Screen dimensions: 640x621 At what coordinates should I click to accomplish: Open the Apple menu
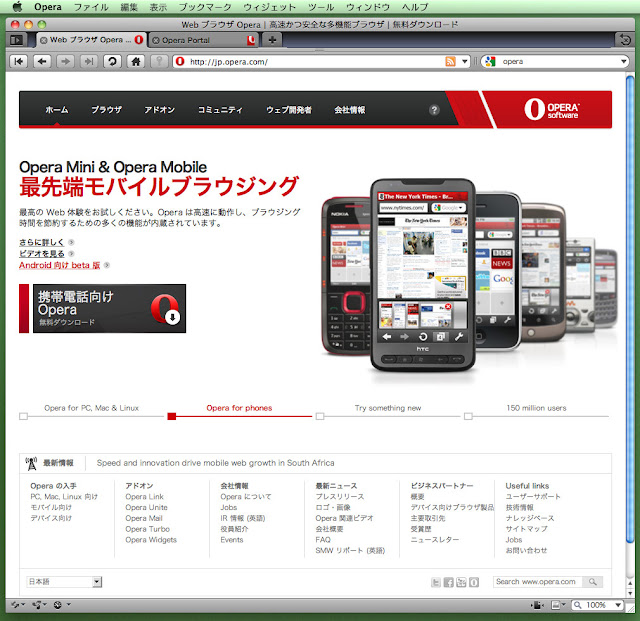tap(17, 7)
